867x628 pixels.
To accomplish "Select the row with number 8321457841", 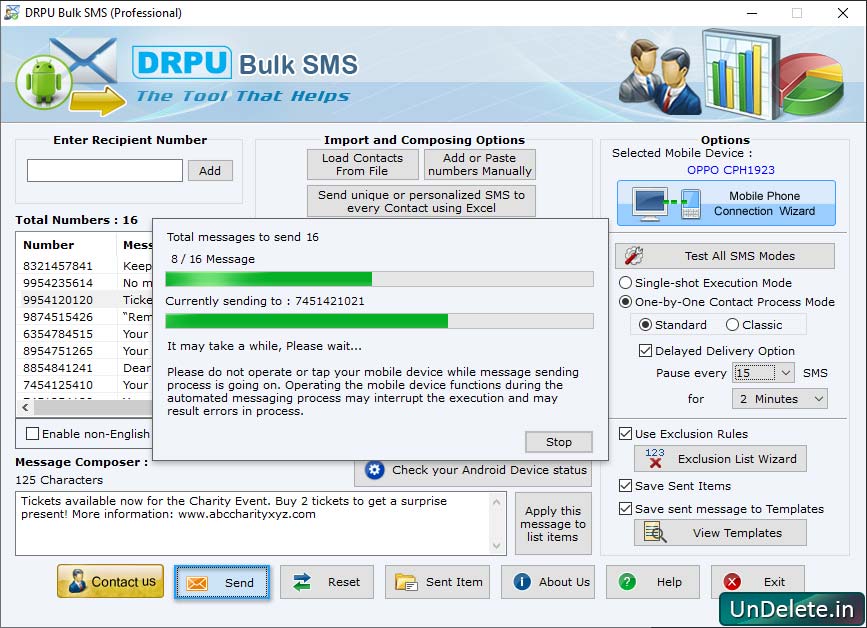I will (x=85, y=266).
